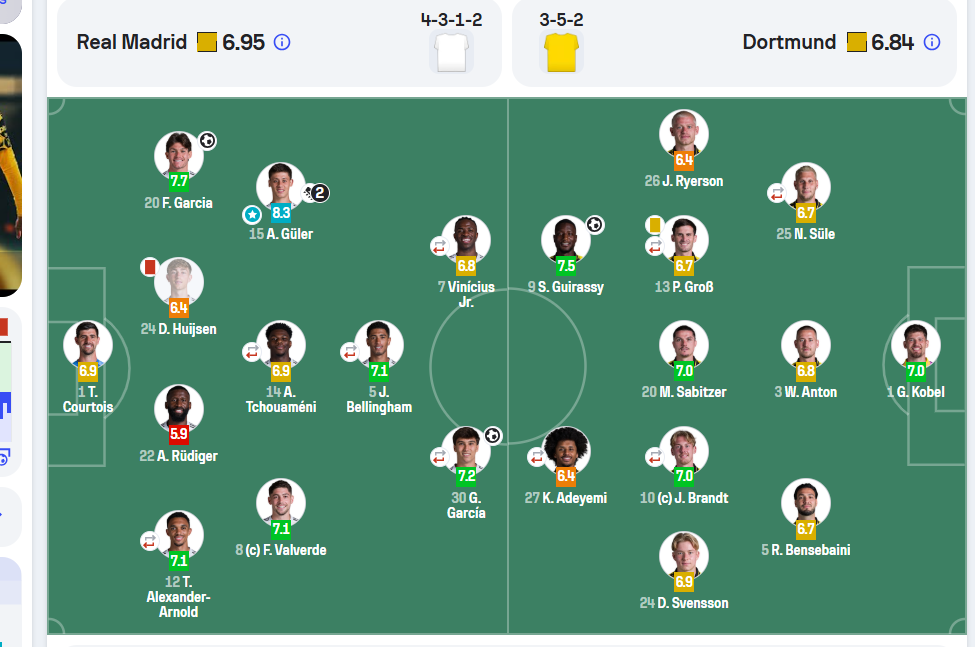The width and height of the screenshot is (975, 647).
Task: Click the 7.1 rating badge of J. Bellingham
Action: 379,371
